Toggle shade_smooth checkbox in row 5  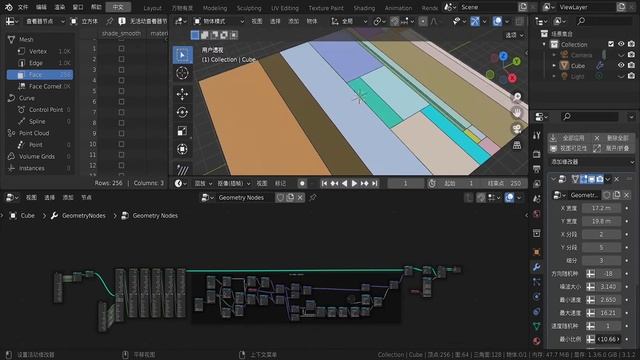click(121, 91)
